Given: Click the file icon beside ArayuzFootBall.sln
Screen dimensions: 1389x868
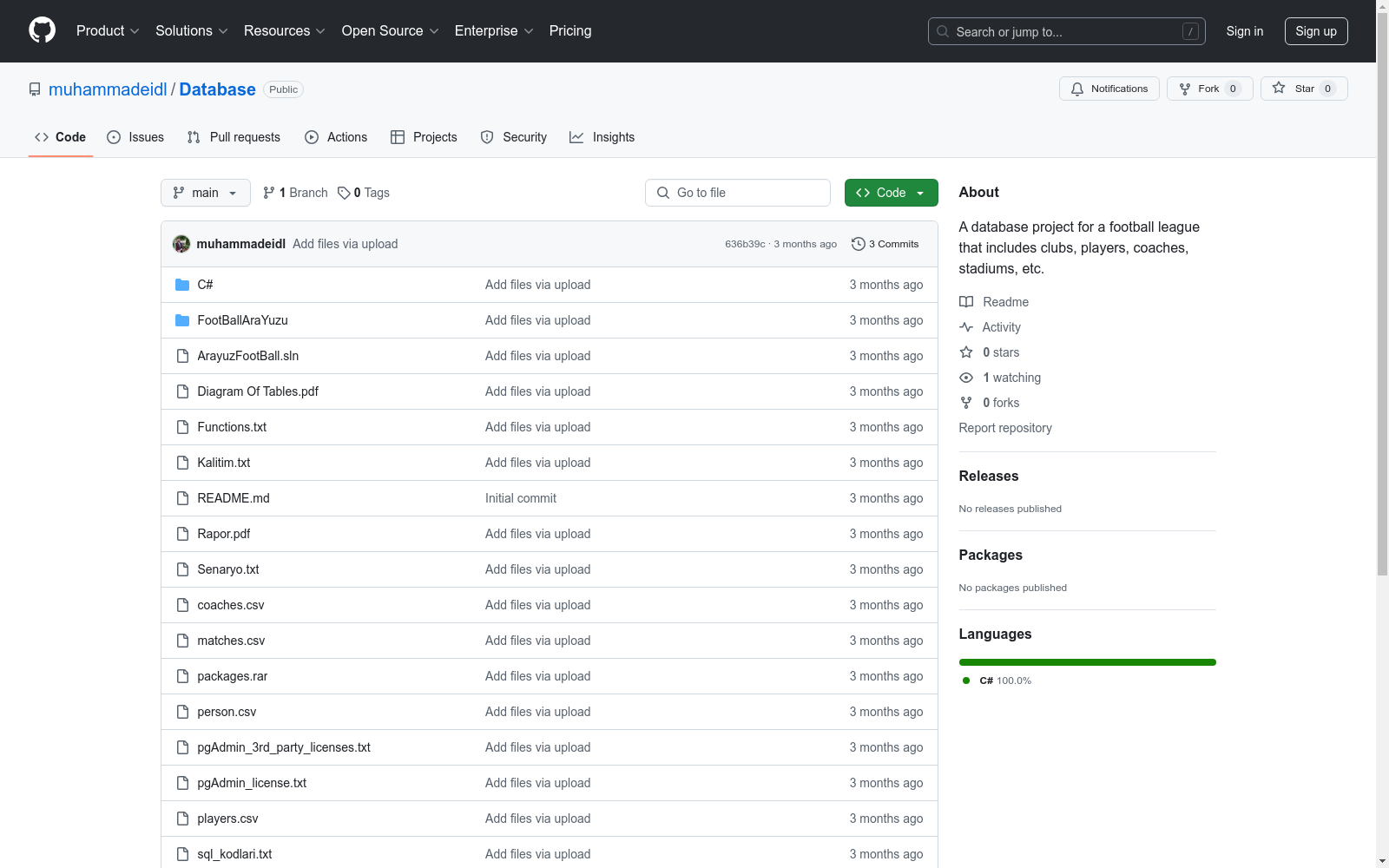Looking at the screenshot, I should tap(182, 356).
